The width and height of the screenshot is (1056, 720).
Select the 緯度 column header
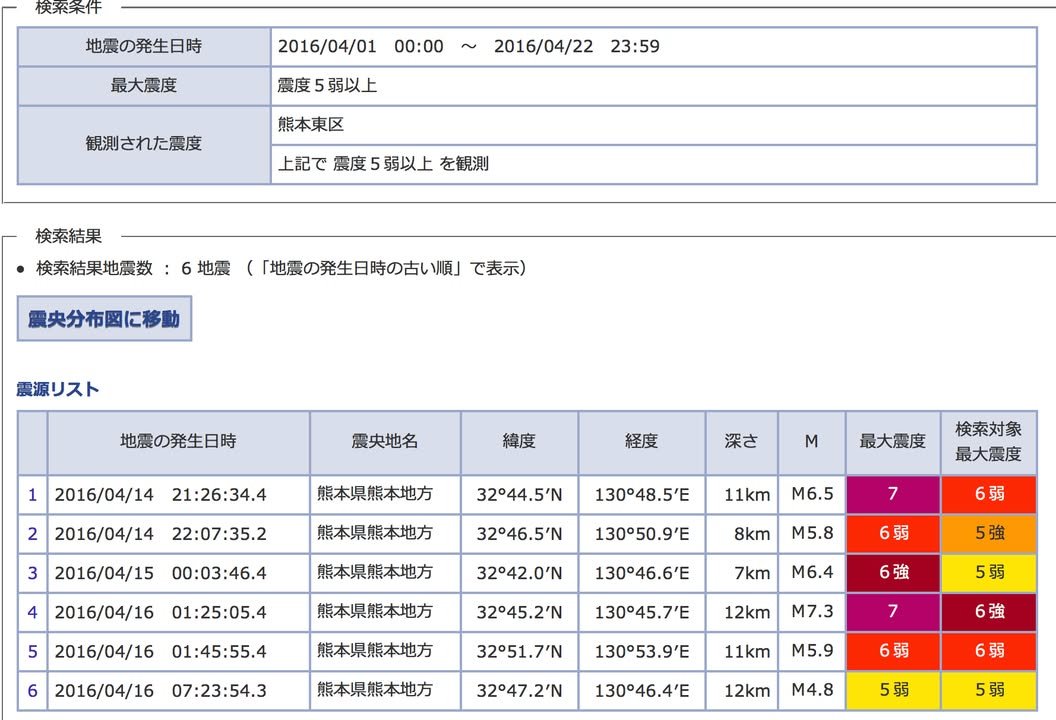point(519,441)
